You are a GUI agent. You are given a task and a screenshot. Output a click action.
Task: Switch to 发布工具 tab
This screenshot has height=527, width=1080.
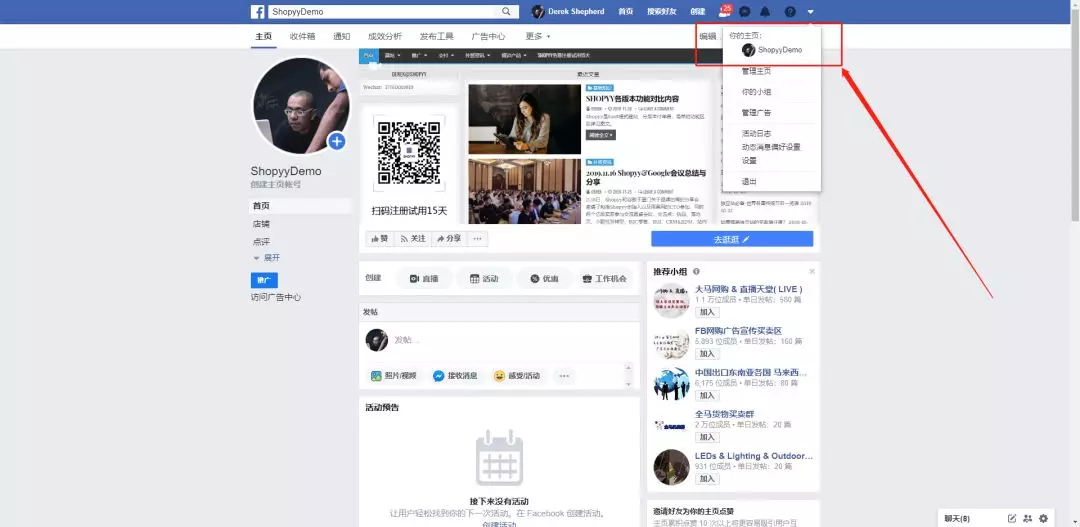(x=437, y=37)
